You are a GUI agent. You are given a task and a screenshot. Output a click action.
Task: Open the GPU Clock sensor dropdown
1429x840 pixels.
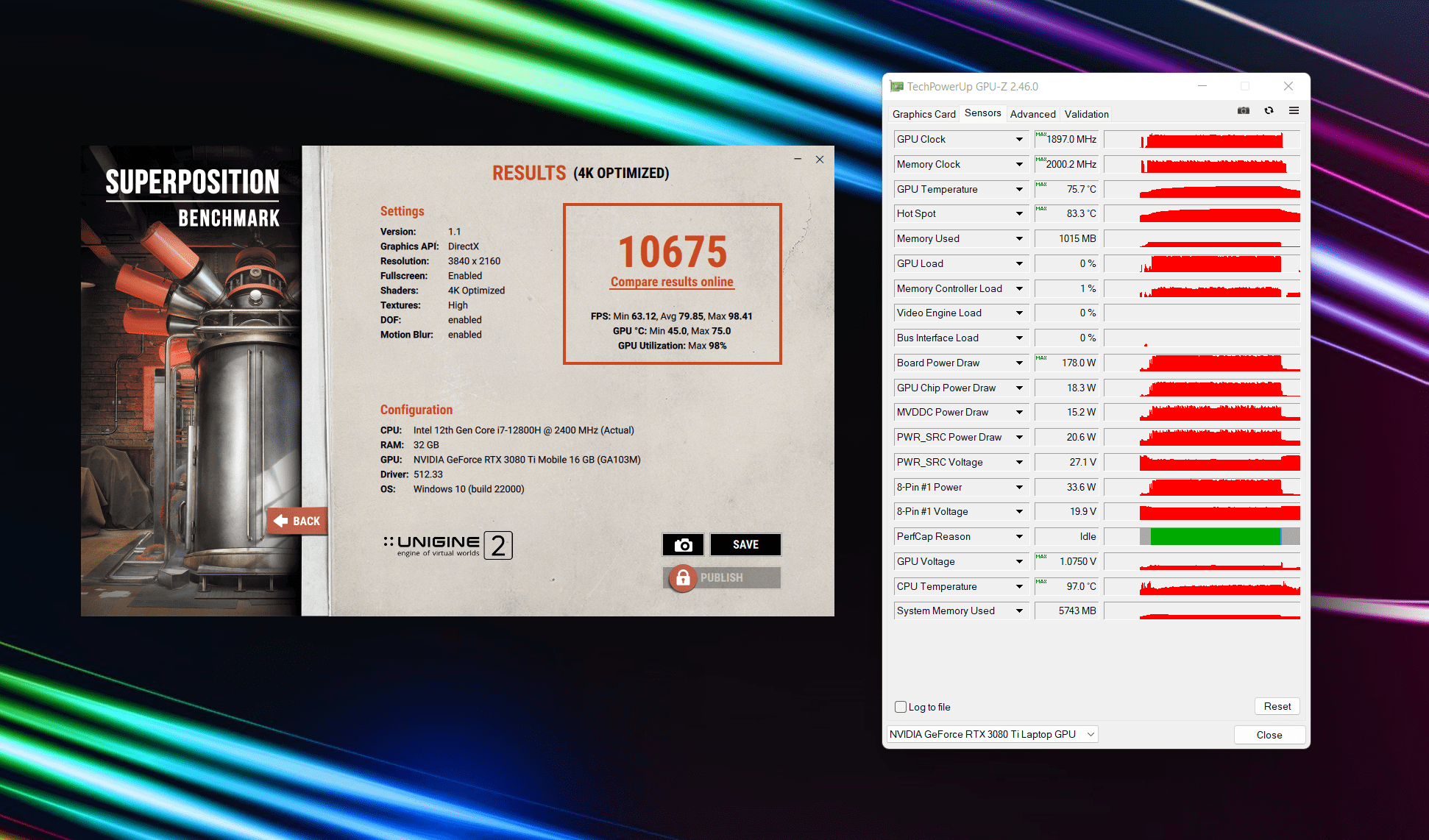coord(1019,139)
